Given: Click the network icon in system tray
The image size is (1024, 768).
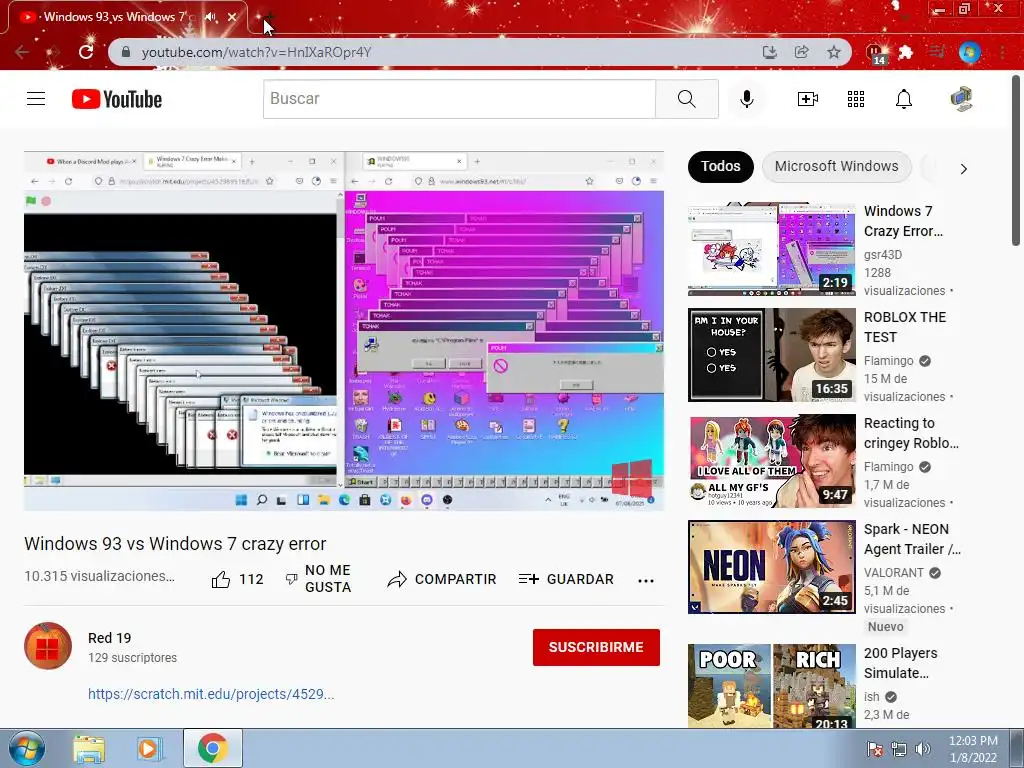Looking at the screenshot, I should 899,749.
